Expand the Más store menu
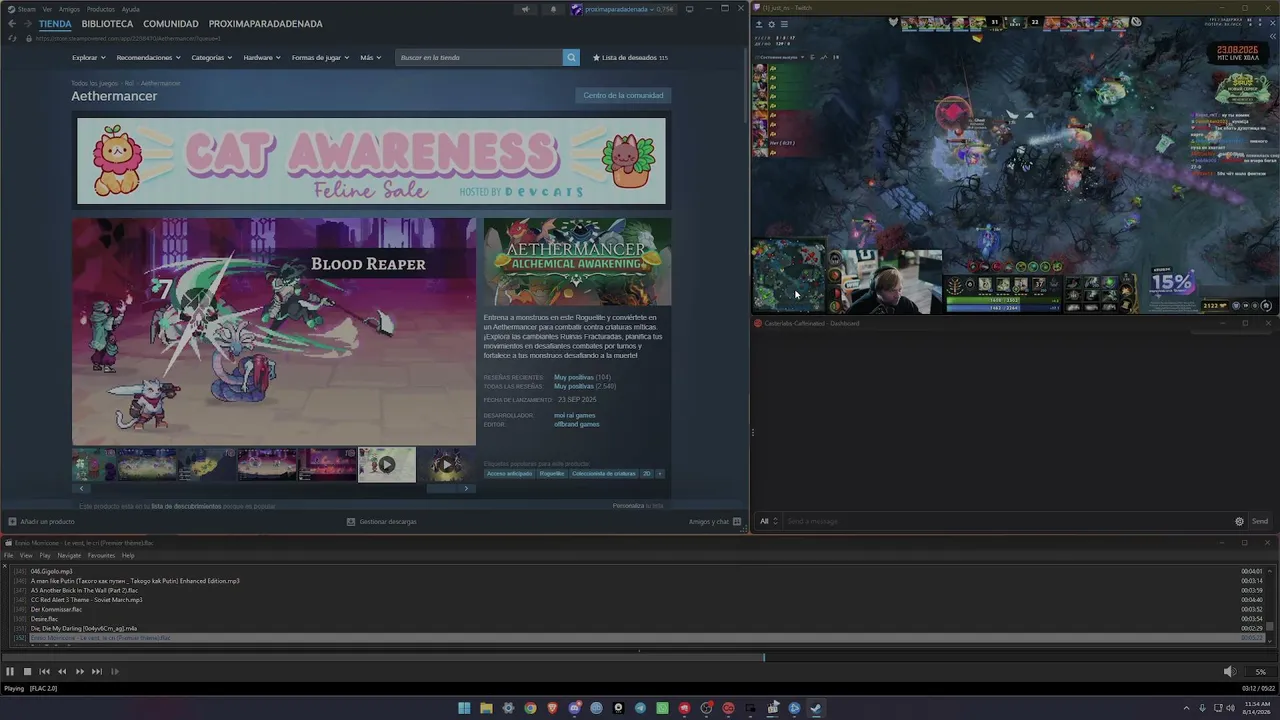Screen dimensions: 1280x720 point(370,57)
